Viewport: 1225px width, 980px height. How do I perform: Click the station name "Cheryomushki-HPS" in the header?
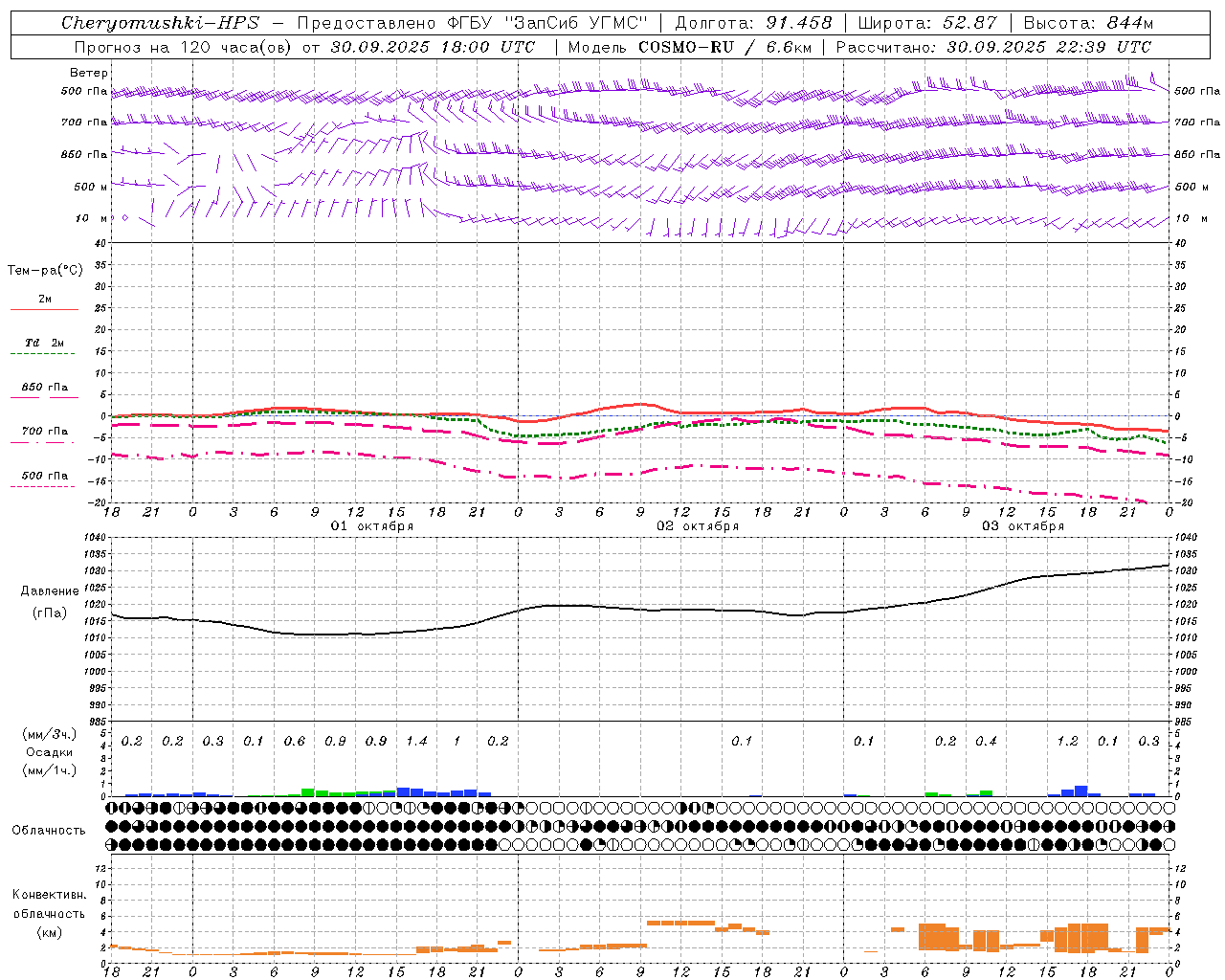click(160, 23)
